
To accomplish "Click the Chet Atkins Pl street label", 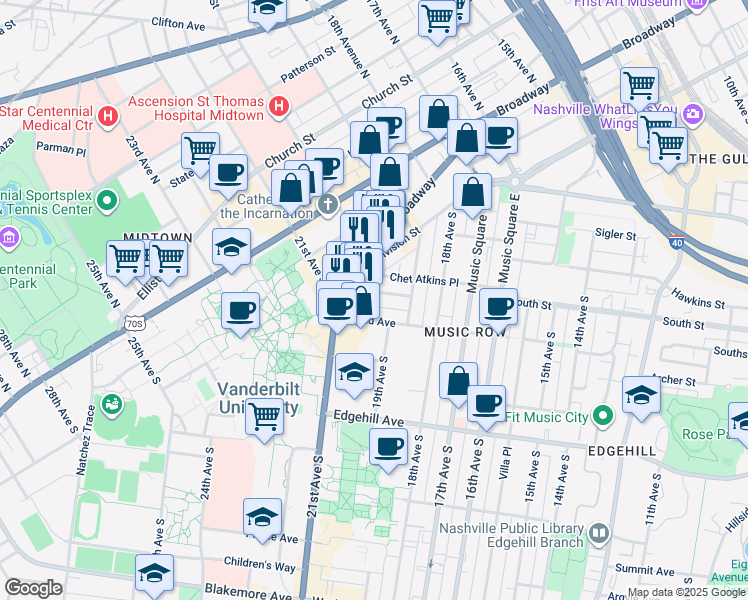I will tap(424, 279).
